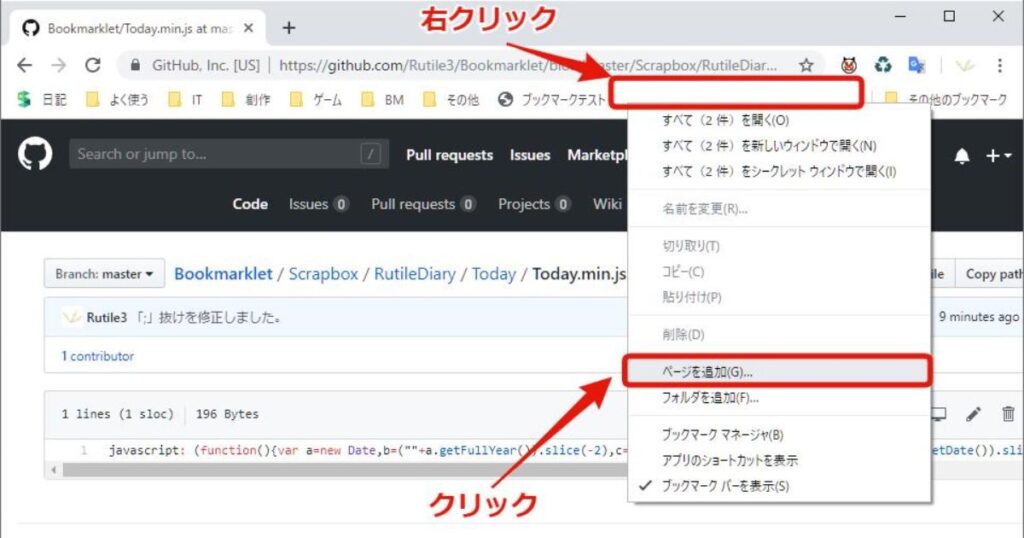Click the Copy path button
The width and height of the screenshot is (1024, 538).
[991, 274]
